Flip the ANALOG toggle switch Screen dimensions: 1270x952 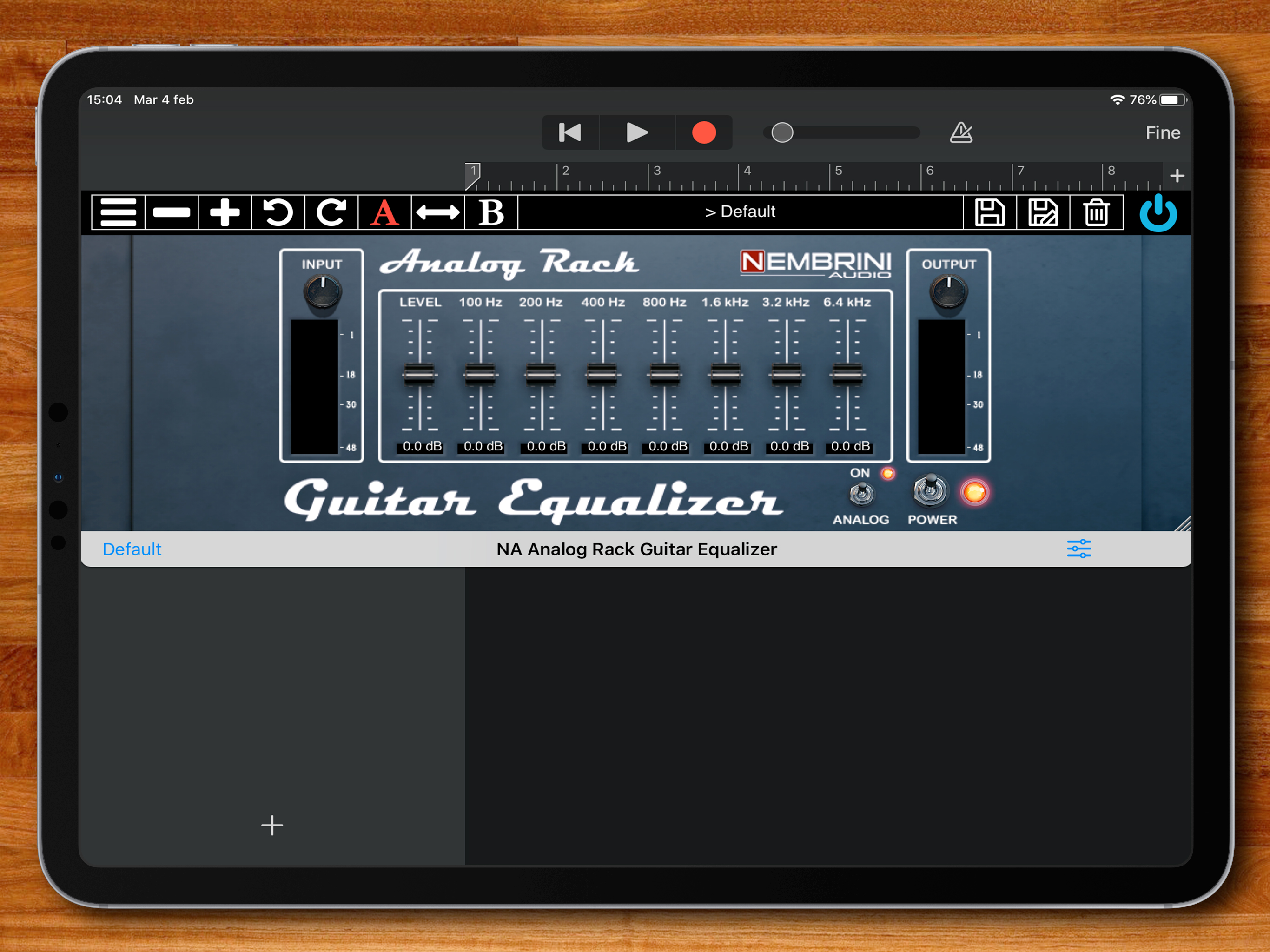coord(861,493)
